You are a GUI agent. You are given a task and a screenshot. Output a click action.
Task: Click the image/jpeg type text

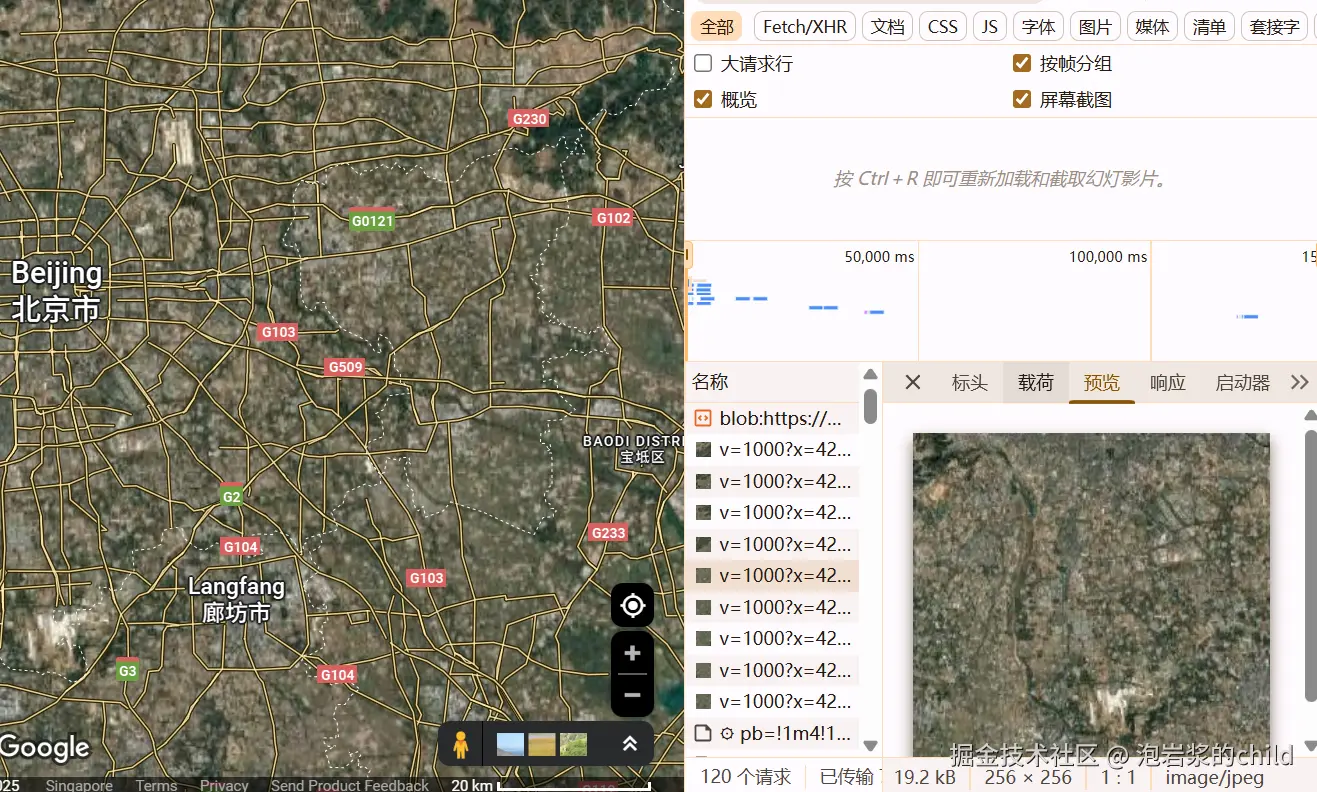(1217, 777)
